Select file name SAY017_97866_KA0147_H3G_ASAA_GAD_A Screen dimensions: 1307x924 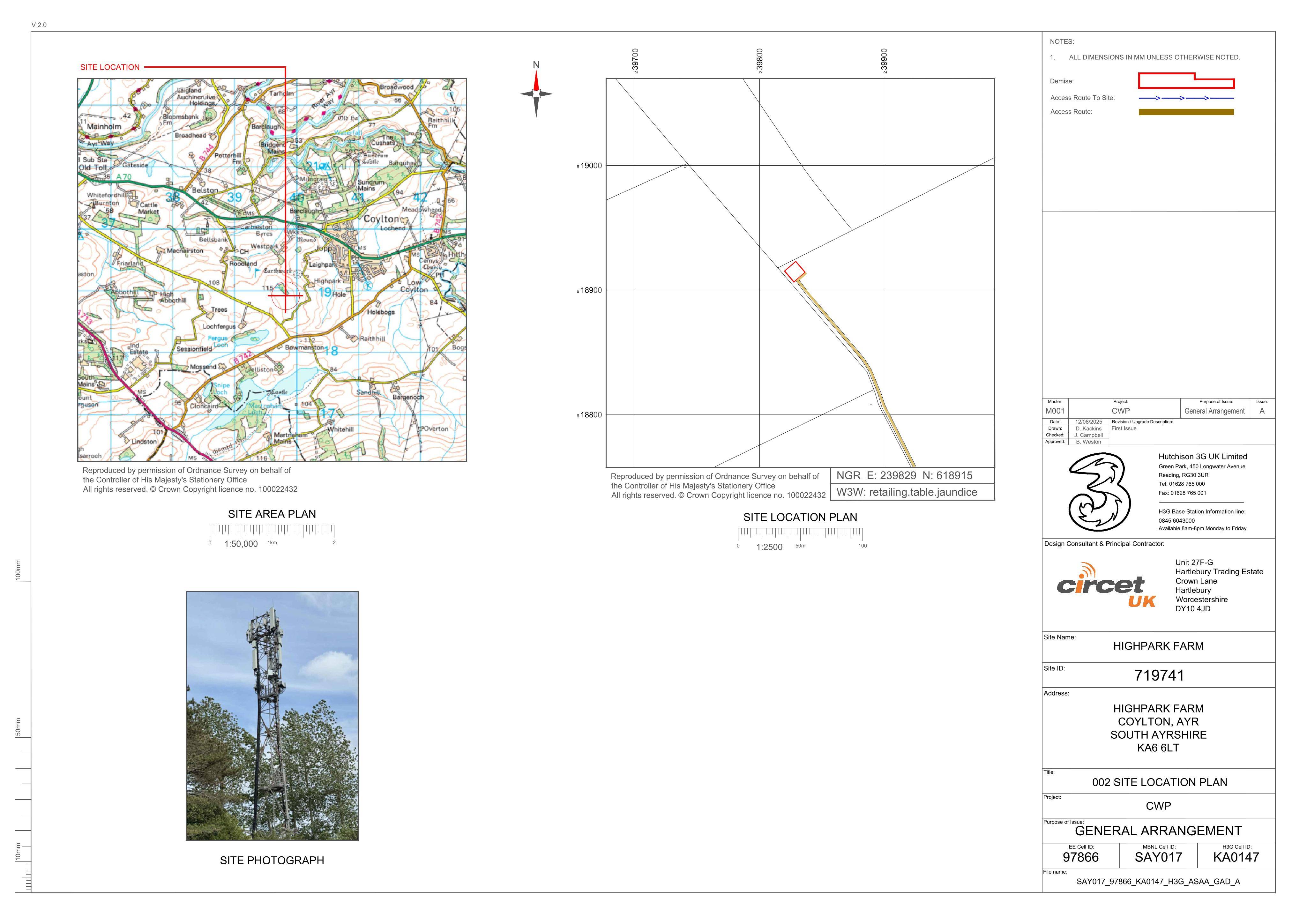[x=1158, y=882]
